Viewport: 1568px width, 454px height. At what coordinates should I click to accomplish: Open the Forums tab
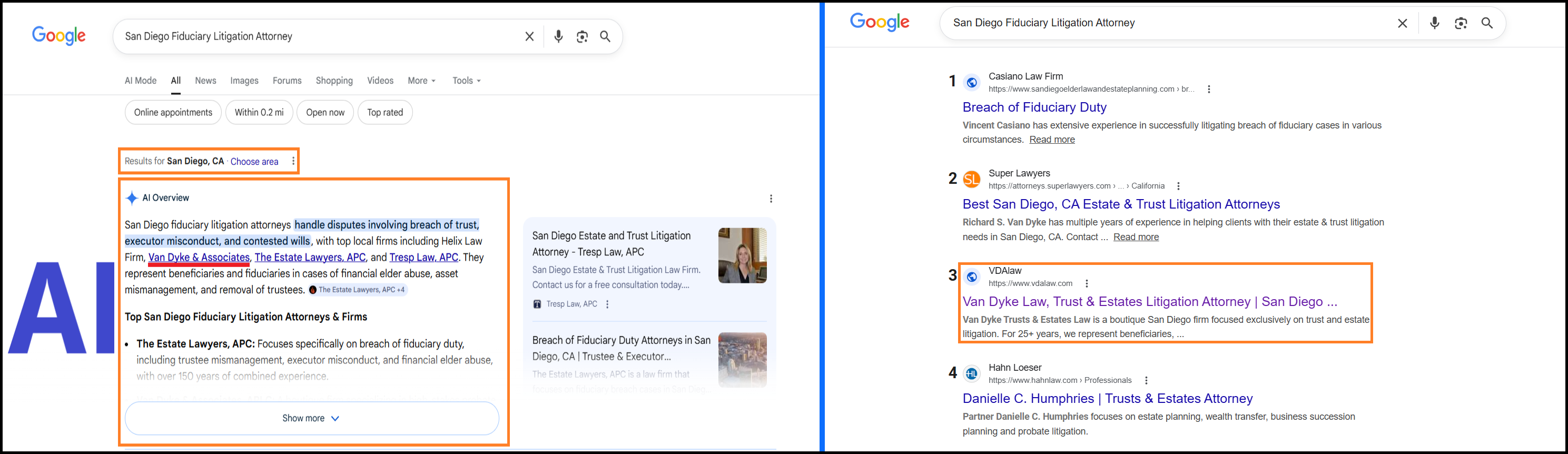coord(287,81)
